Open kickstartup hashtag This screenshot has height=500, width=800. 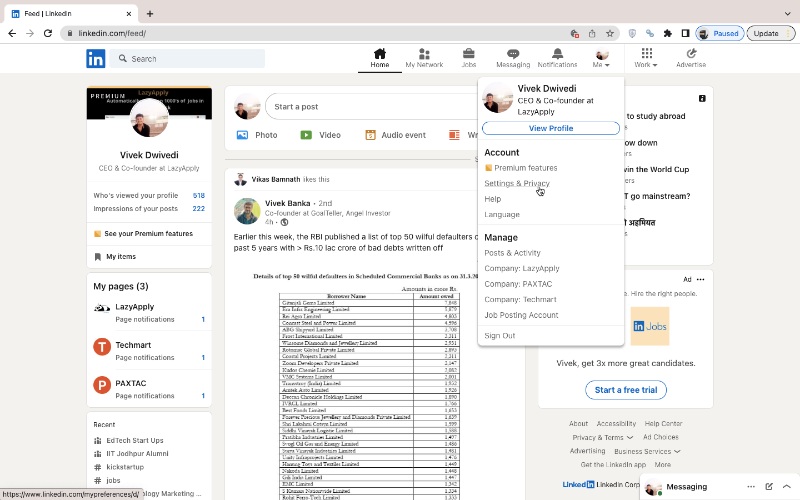point(125,467)
